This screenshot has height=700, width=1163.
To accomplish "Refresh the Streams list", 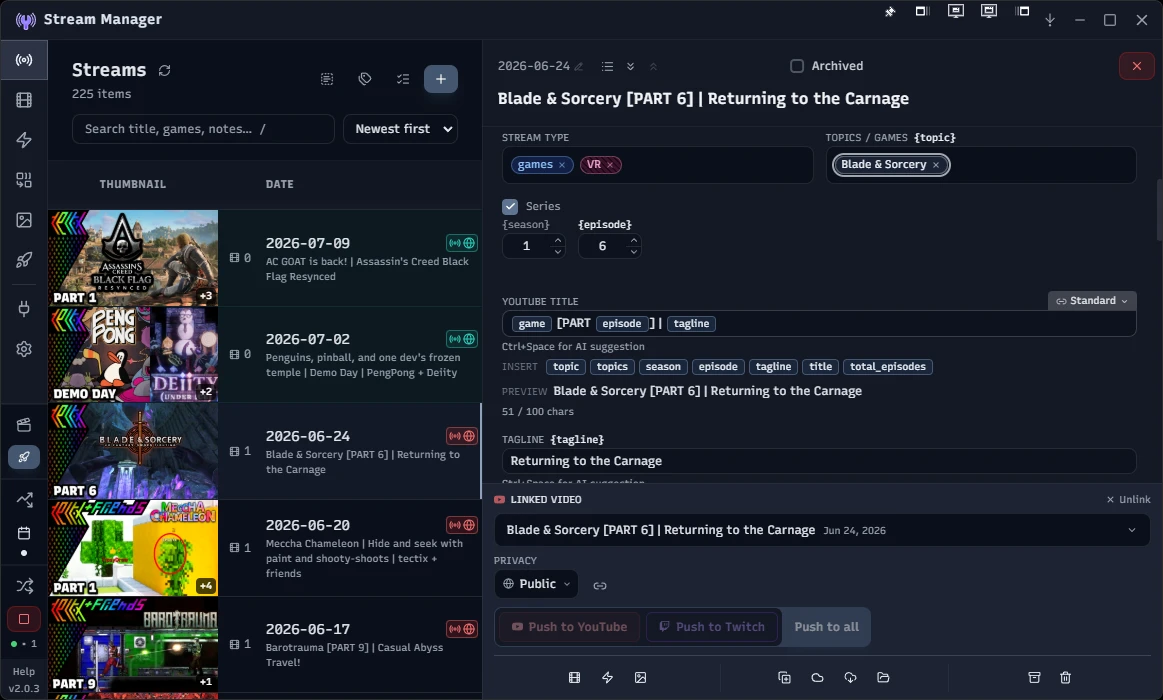I will (165, 70).
